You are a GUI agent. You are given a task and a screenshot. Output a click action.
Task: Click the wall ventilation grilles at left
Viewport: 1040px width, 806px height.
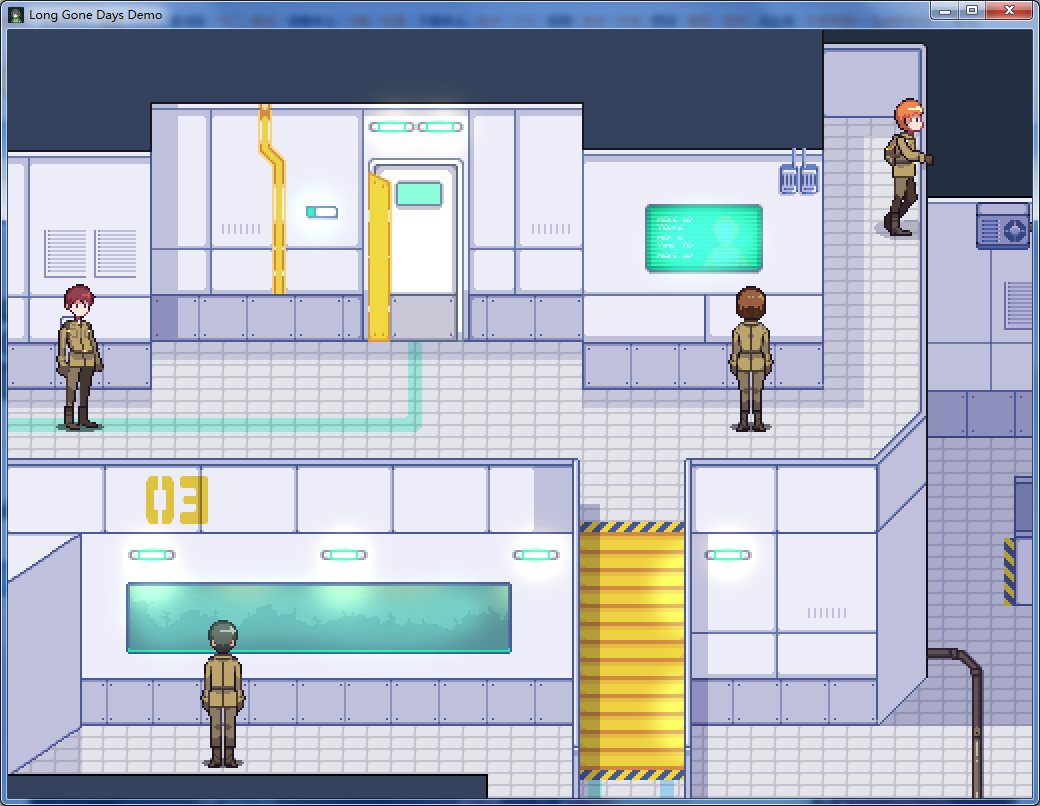[90, 253]
